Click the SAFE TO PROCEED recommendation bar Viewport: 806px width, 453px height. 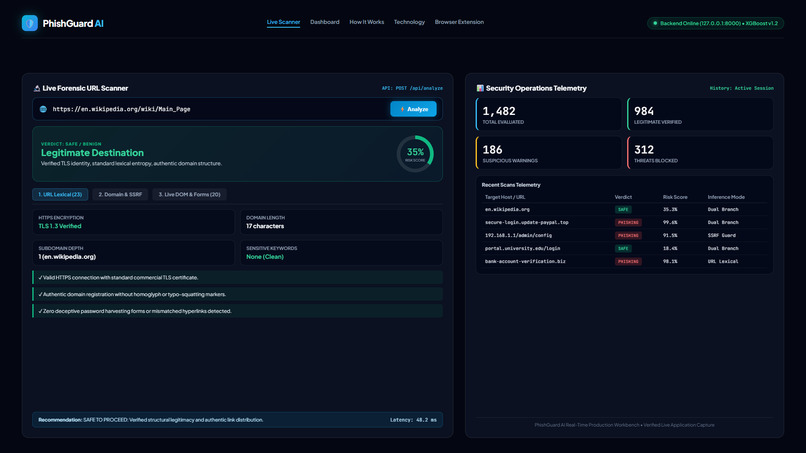coord(237,420)
